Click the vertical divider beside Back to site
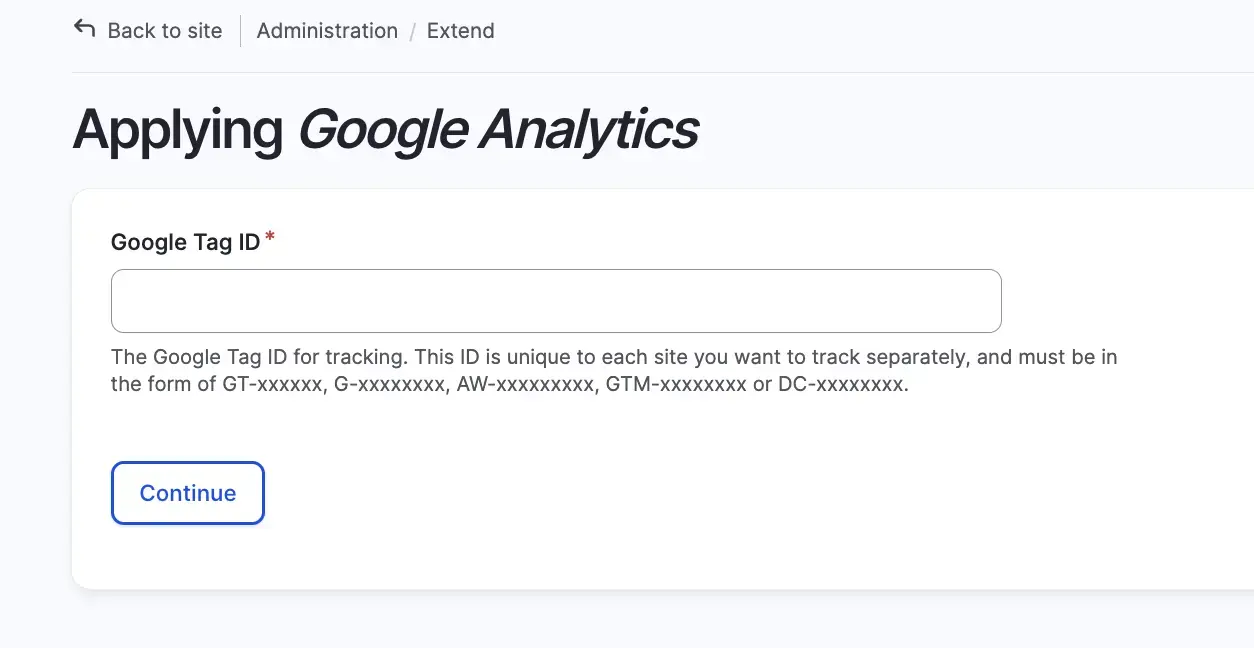 240,31
